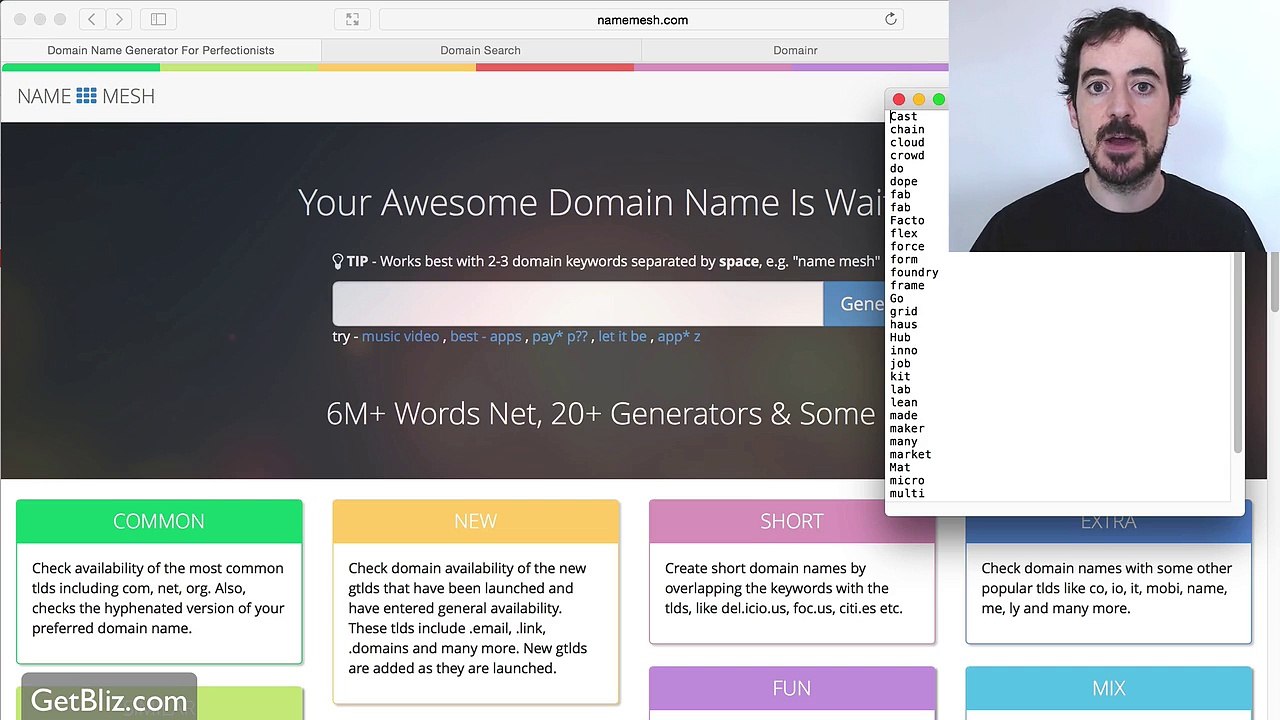The width and height of the screenshot is (1280, 720).
Task: Click the word 'kit' in text window
Action: coord(900,376)
